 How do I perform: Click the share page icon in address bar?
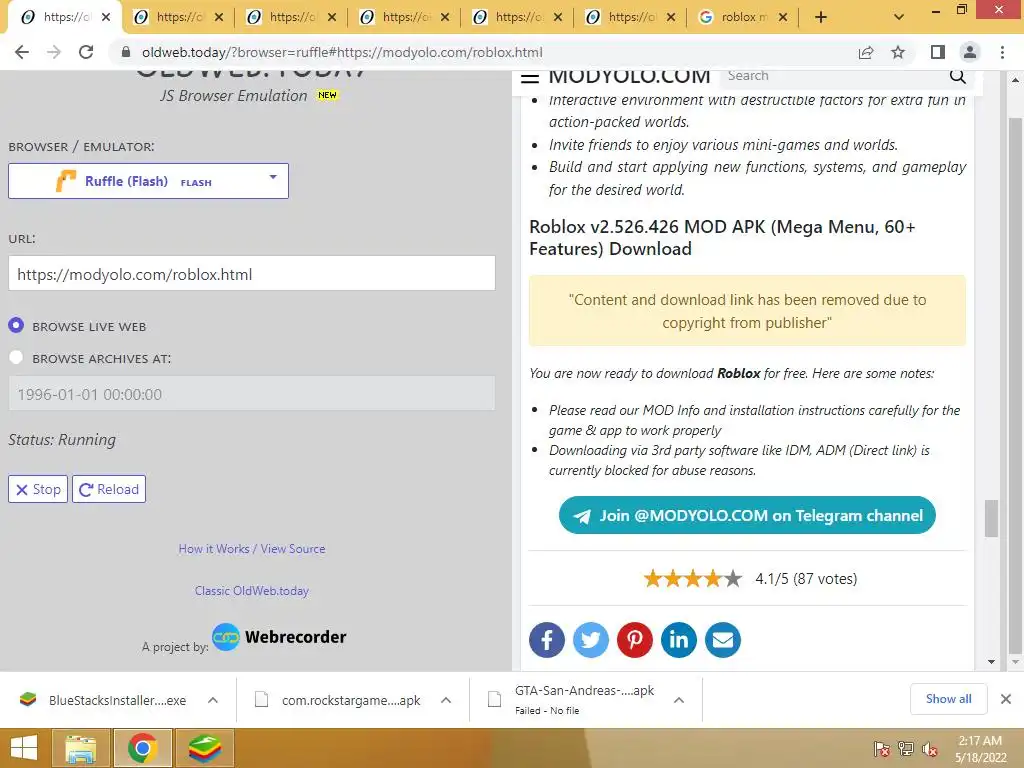click(x=866, y=52)
